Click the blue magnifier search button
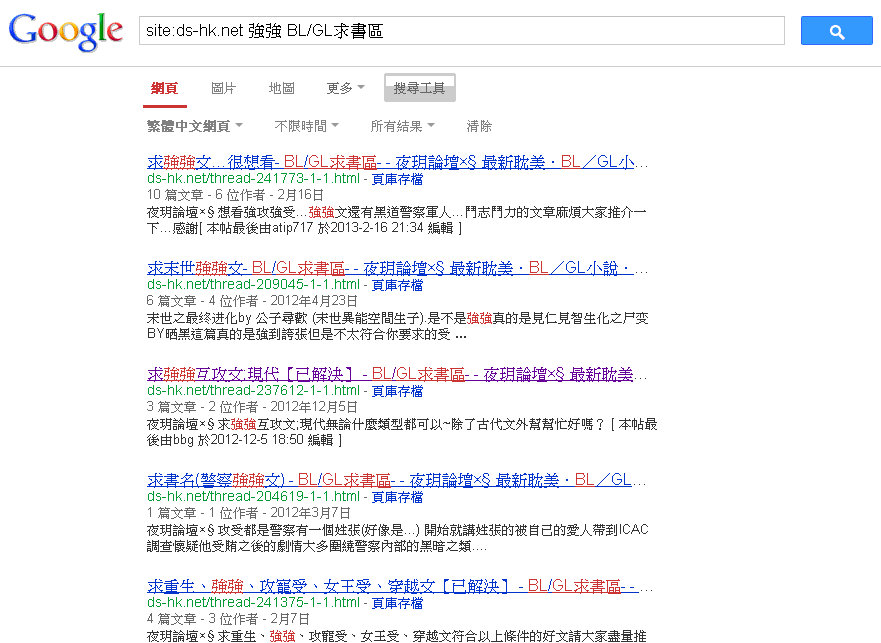This screenshot has width=881, height=643. 837,31
